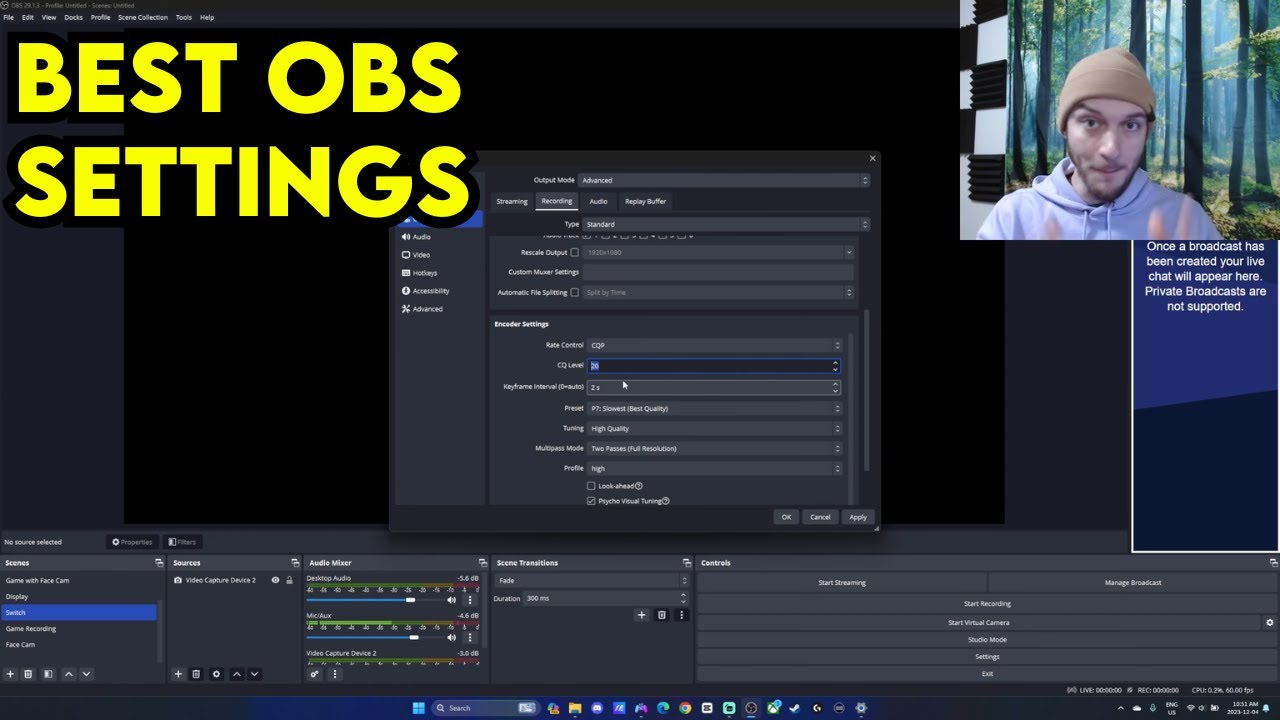
Task: Lock the Video Capture Device 2 source
Action: pos(289,580)
